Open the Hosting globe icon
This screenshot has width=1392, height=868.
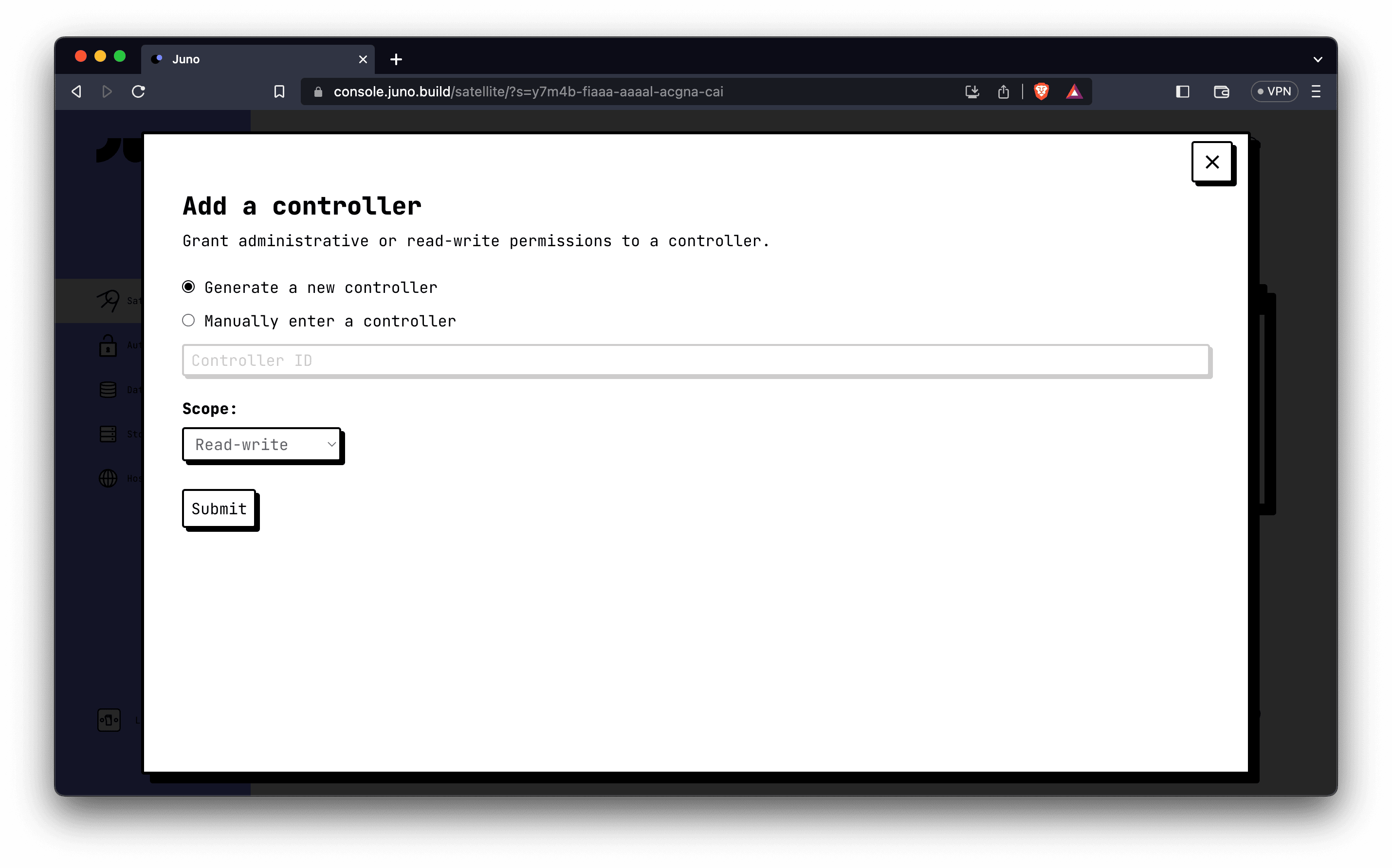(x=109, y=478)
